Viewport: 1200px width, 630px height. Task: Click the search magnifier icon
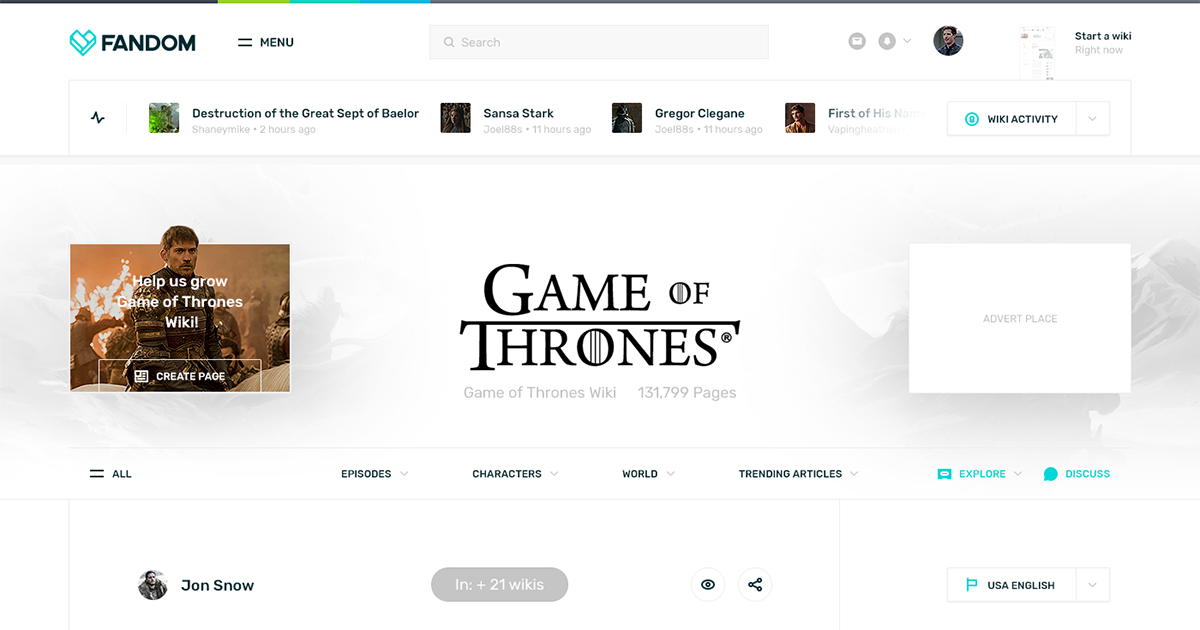click(x=448, y=42)
